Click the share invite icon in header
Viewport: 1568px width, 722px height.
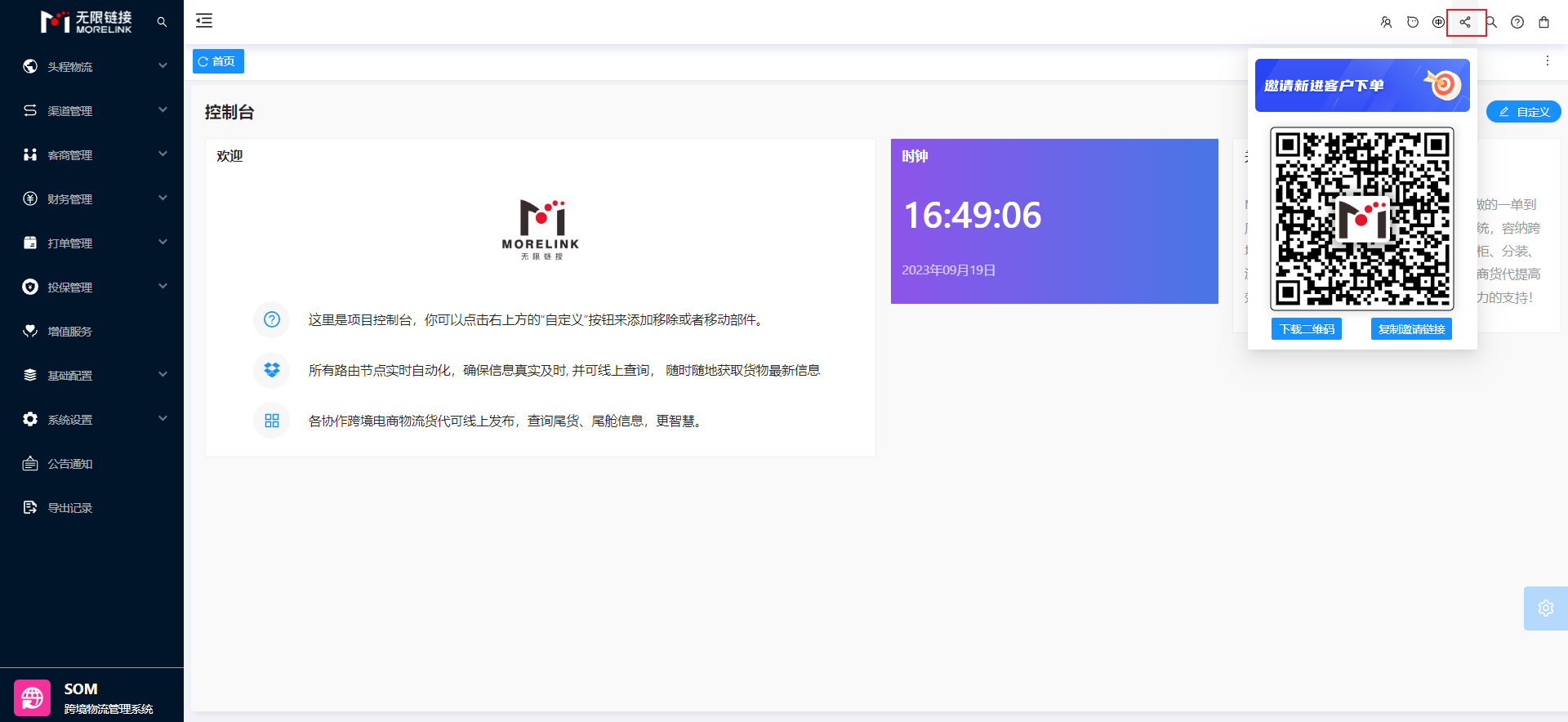(x=1465, y=22)
